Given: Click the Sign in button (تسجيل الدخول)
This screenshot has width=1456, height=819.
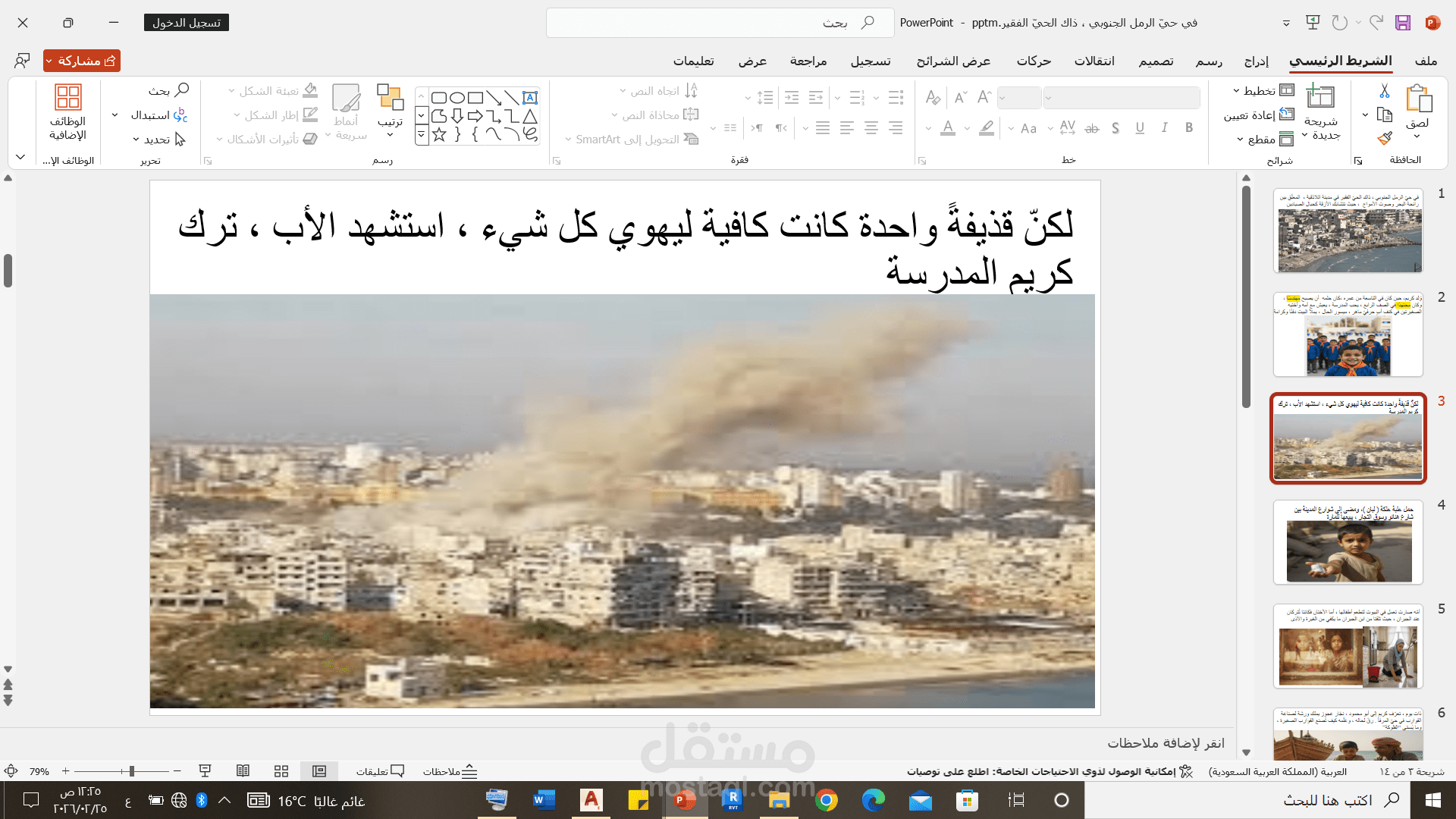Looking at the screenshot, I should [x=187, y=23].
